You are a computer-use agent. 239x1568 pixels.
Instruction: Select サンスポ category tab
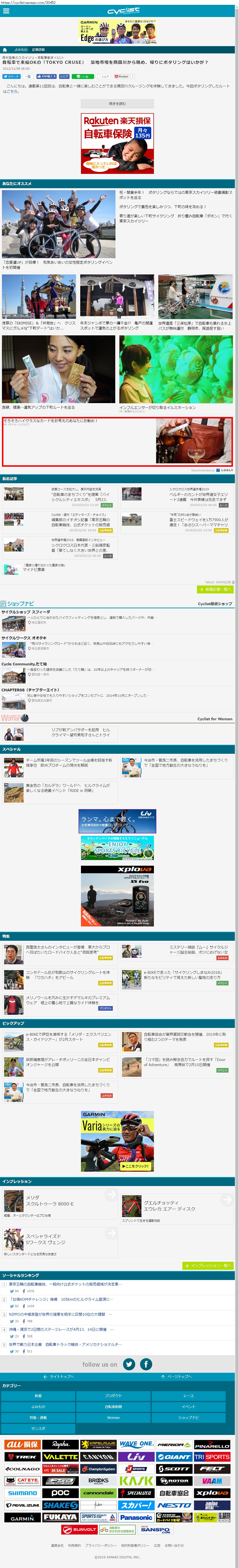[38, 1429]
